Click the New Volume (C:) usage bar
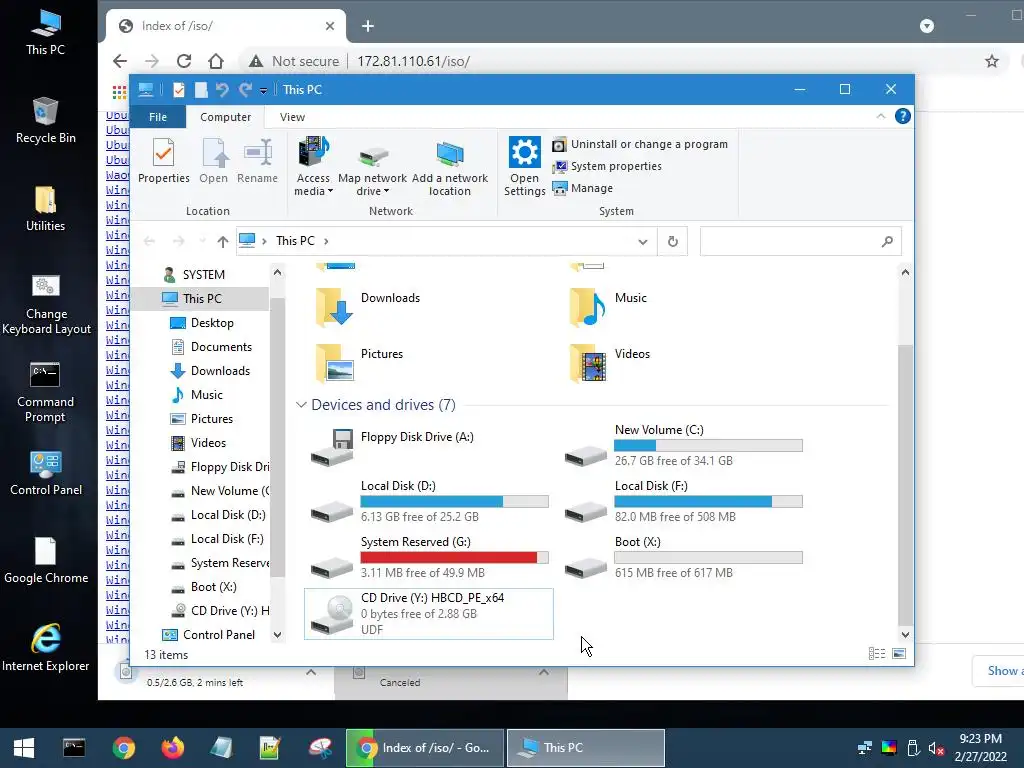The width and height of the screenshot is (1024, 768). click(708, 445)
